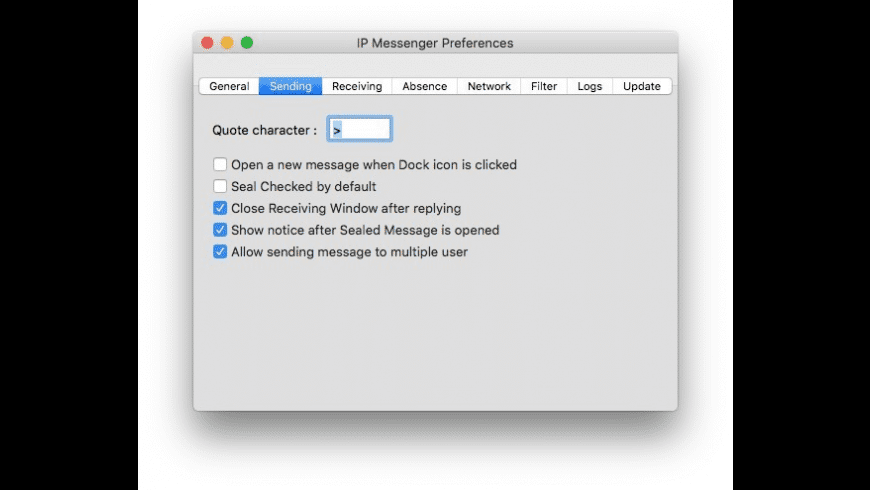Switch to the General tab
Image resolution: width=870 pixels, height=490 pixels.
click(229, 86)
